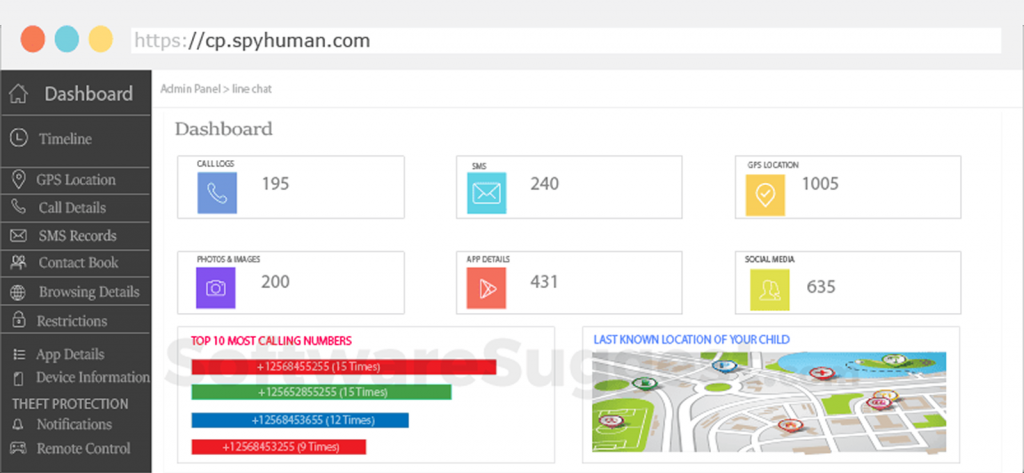
Task: Open Contact Book from sidebar menu
Action: tap(78, 263)
